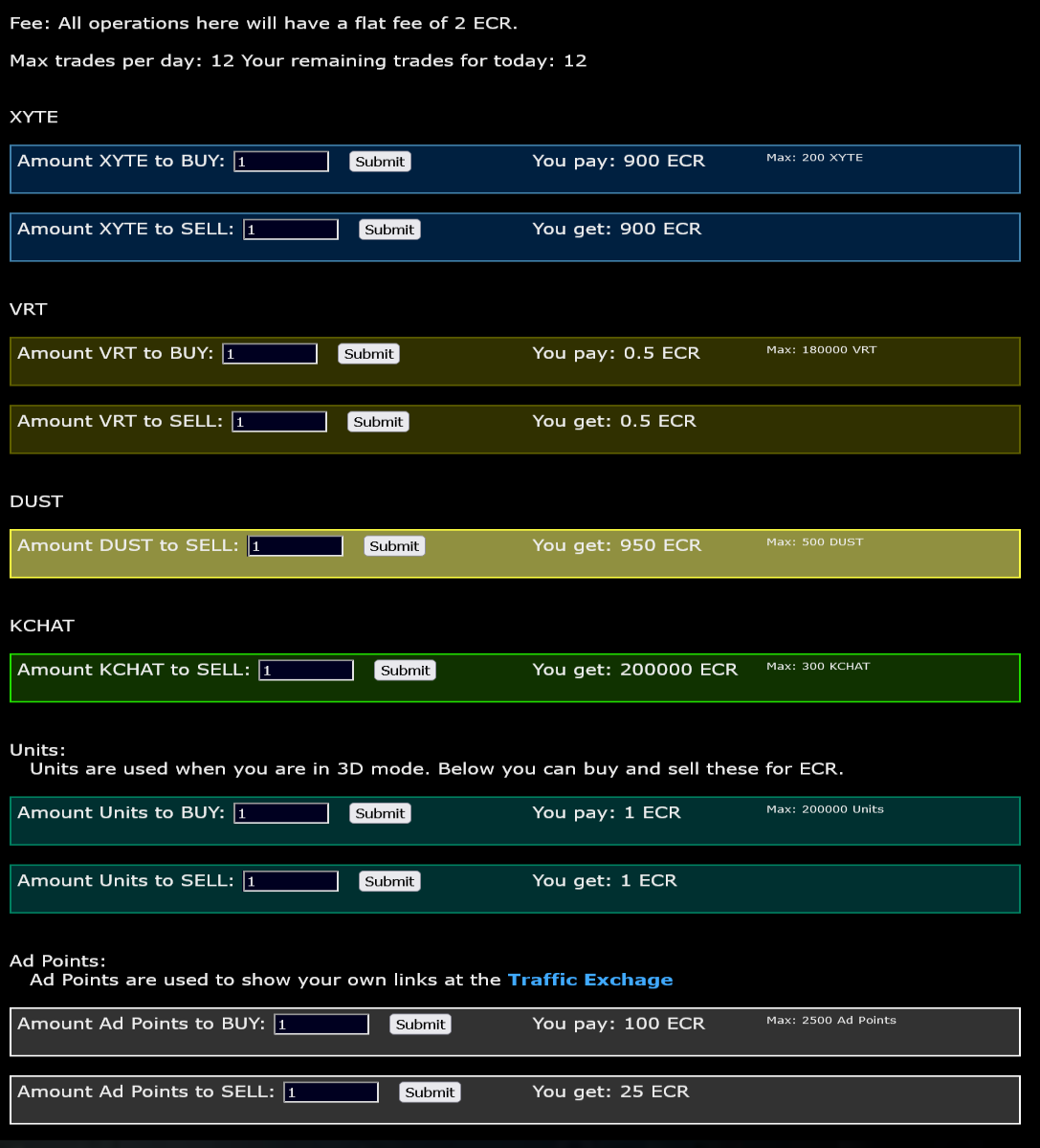Click the 'You pay: 0.5 ECR' text

tap(616, 353)
